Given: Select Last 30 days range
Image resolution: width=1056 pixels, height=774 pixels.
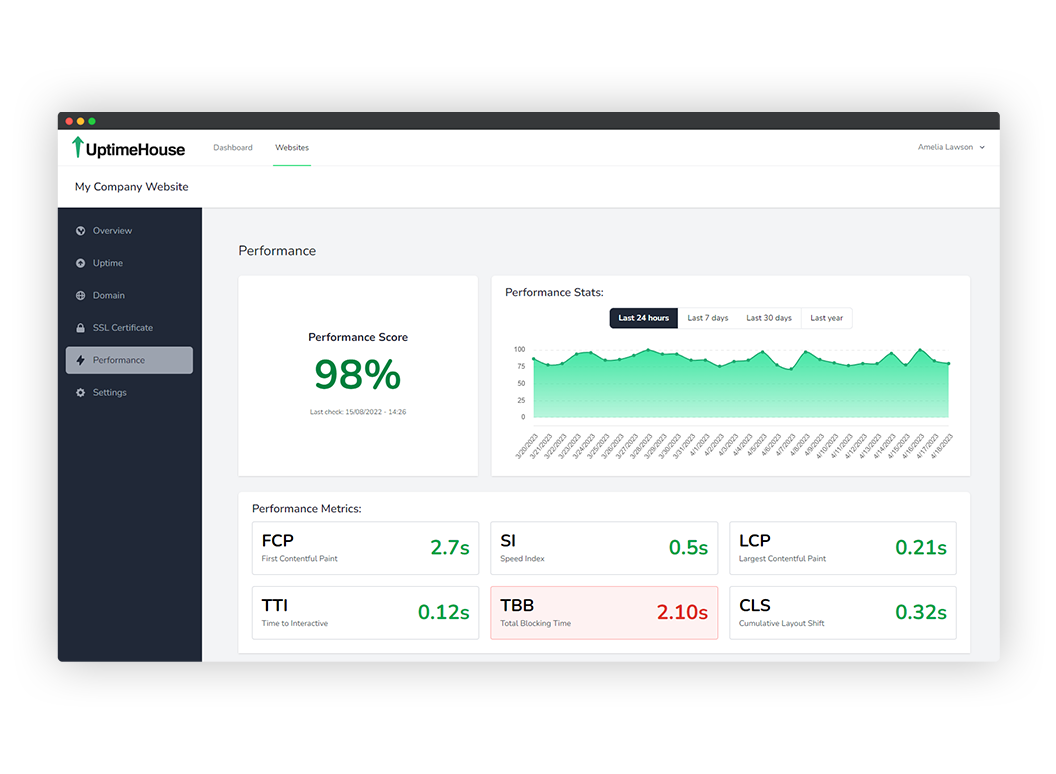Looking at the screenshot, I should (x=768, y=318).
